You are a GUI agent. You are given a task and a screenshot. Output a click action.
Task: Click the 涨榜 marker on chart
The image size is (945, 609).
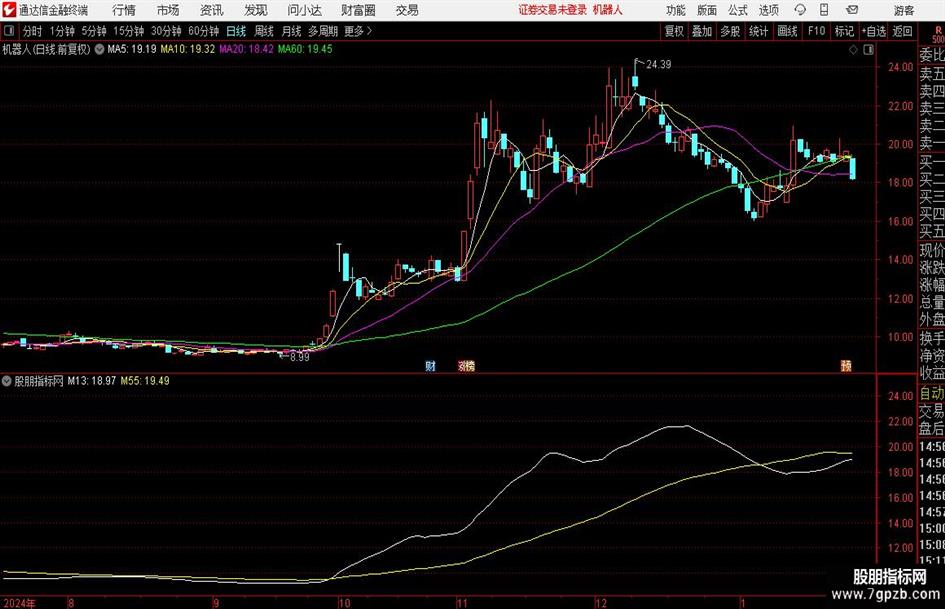pos(466,366)
